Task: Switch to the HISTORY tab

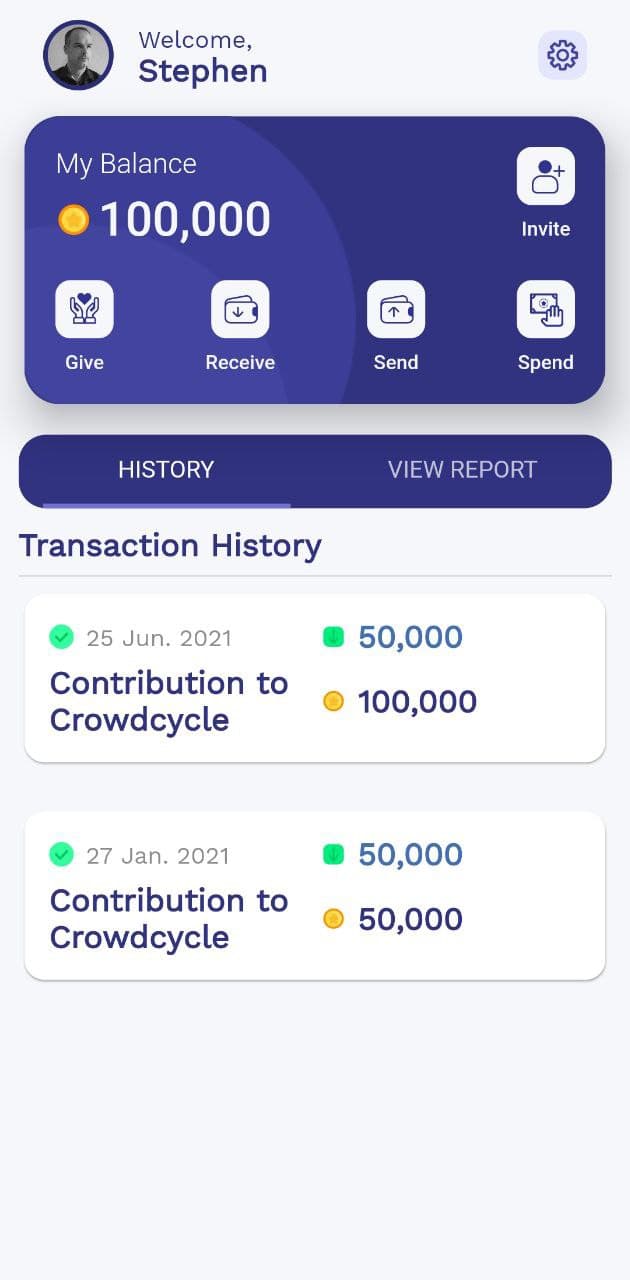Action: [166, 470]
